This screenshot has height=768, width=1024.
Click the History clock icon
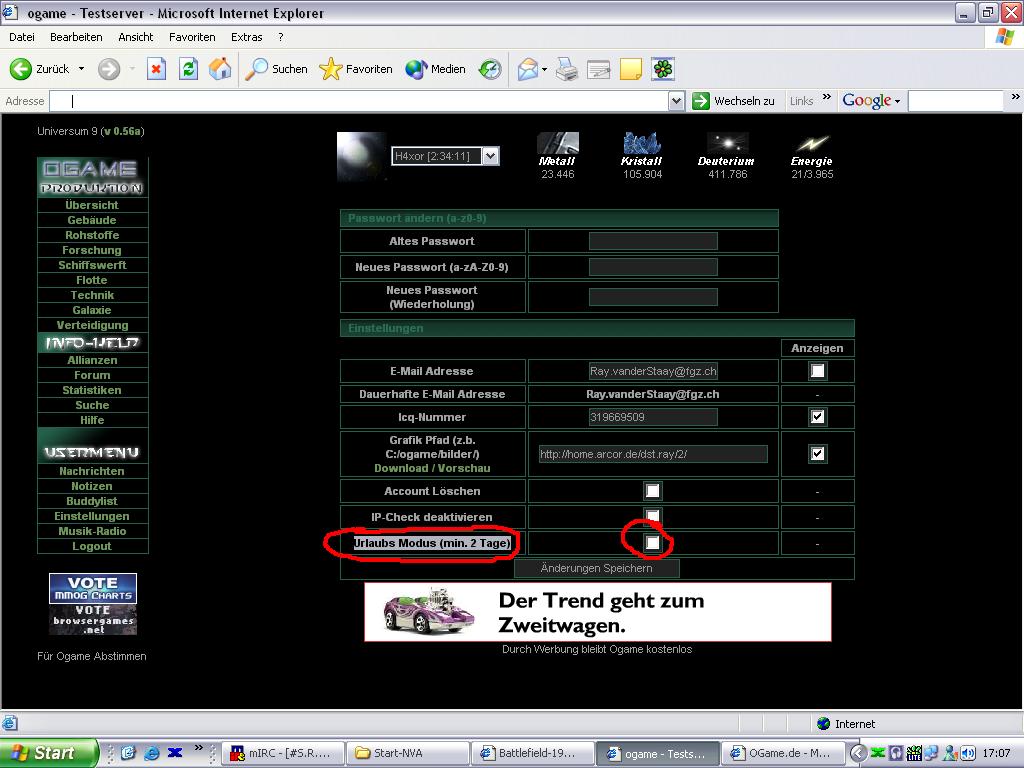(490, 69)
